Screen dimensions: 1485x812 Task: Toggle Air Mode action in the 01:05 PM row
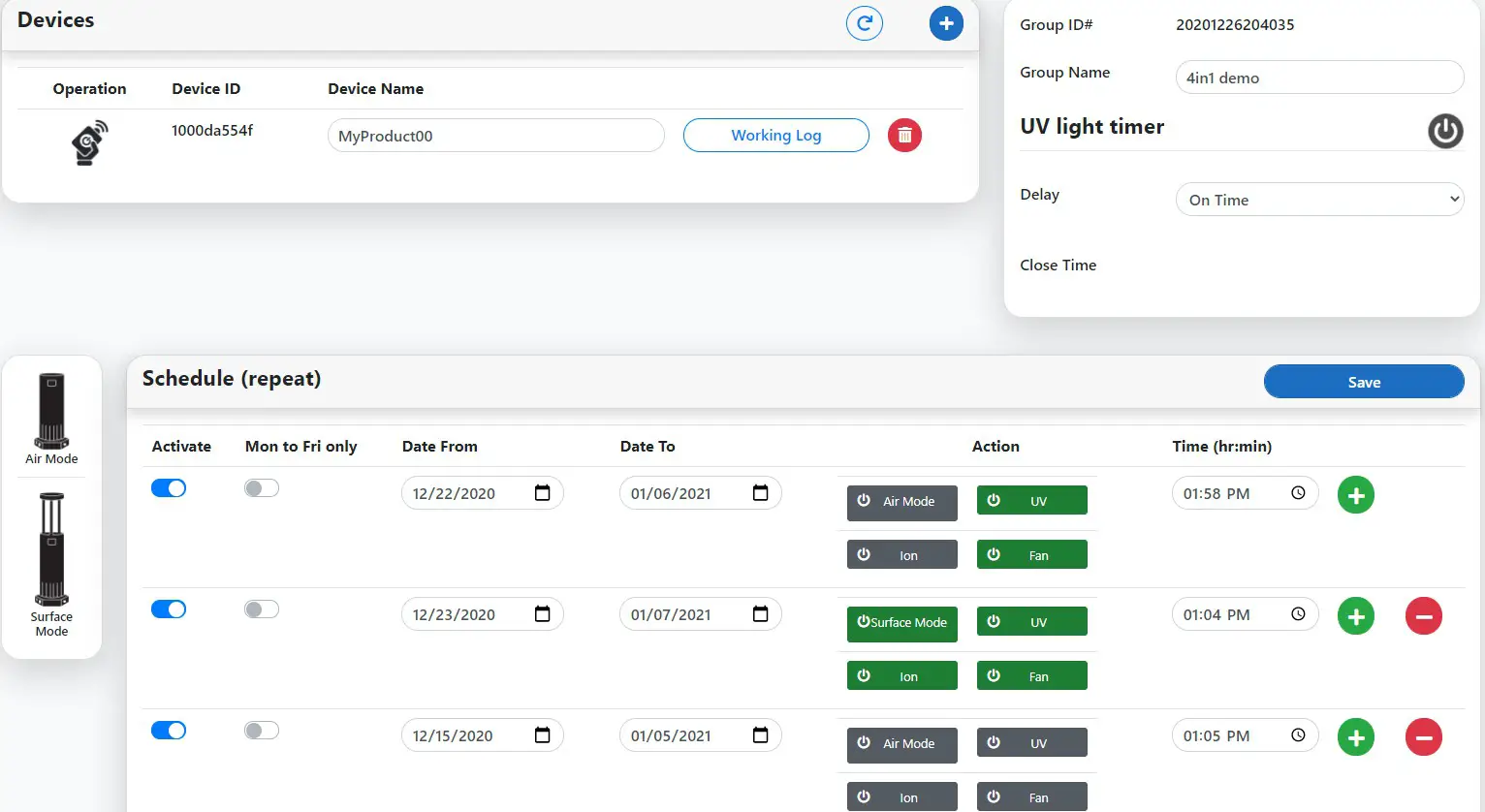902,744
